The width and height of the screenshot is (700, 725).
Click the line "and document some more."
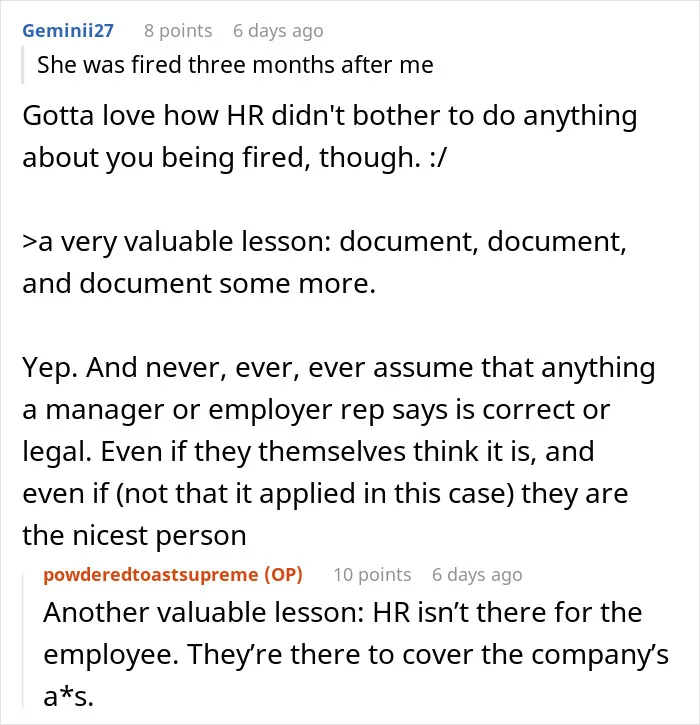[x=199, y=283]
